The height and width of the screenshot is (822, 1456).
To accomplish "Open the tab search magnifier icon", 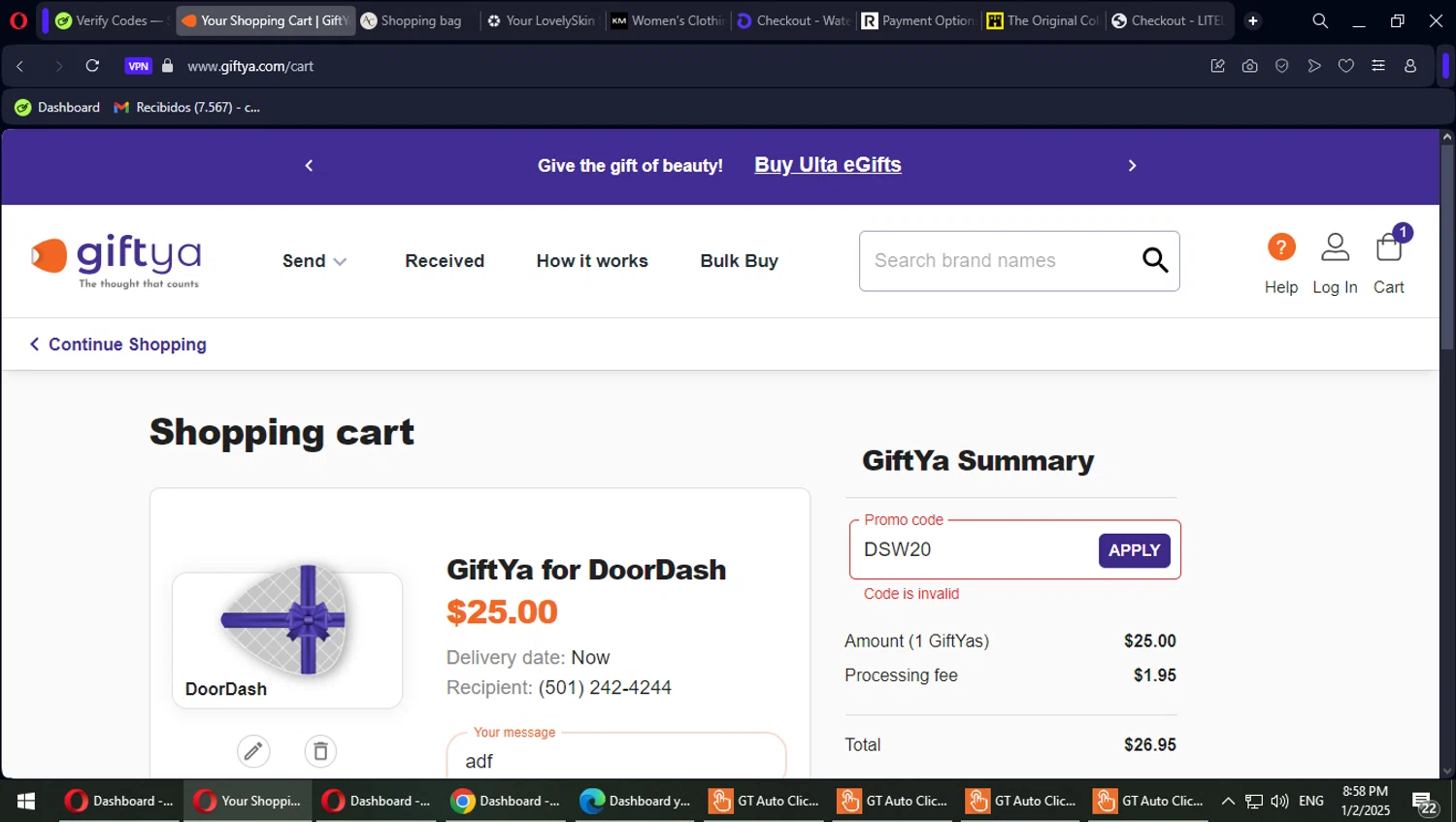I will [x=1320, y=20].
